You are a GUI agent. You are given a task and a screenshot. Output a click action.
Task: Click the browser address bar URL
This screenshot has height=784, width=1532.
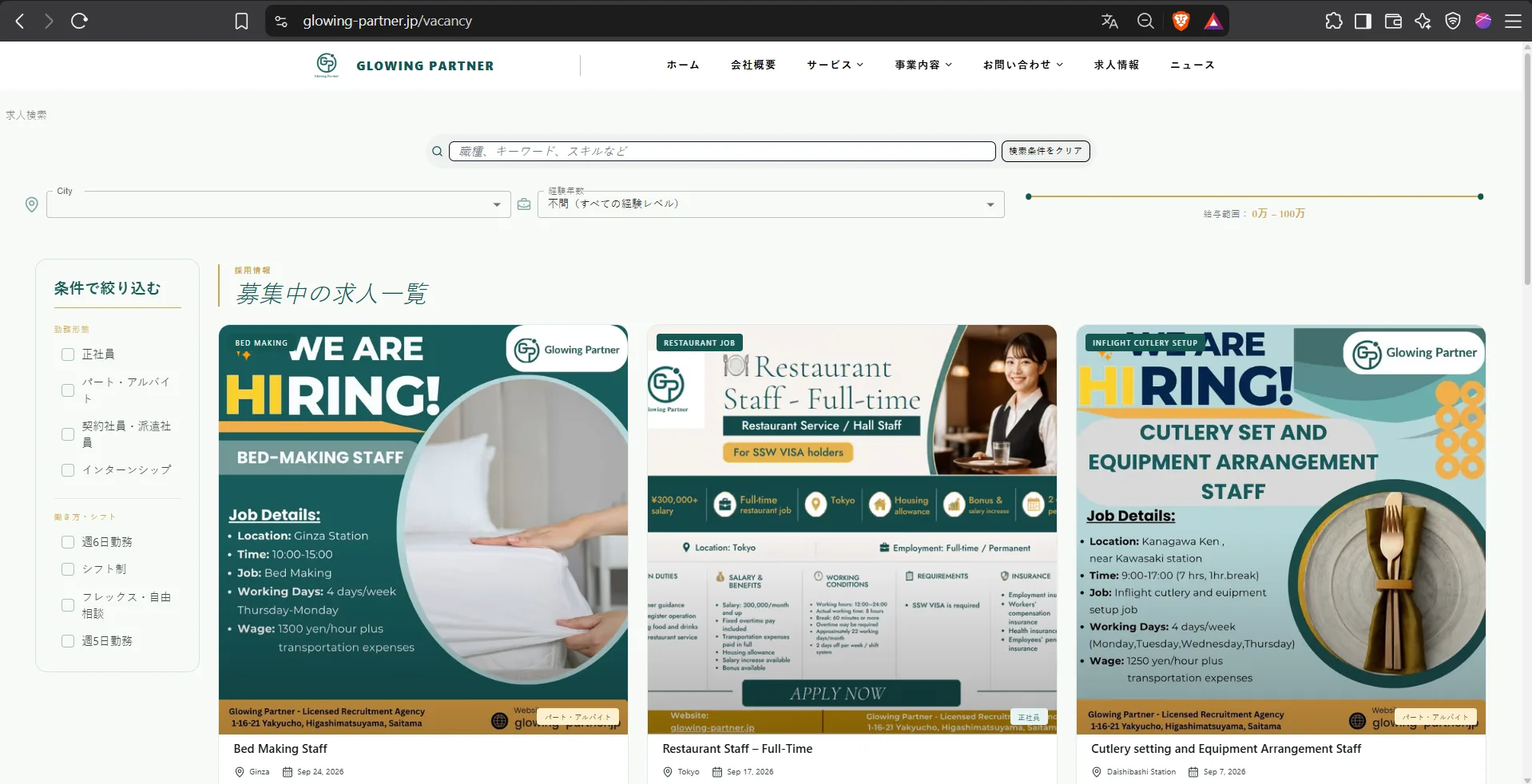point(387,22)
